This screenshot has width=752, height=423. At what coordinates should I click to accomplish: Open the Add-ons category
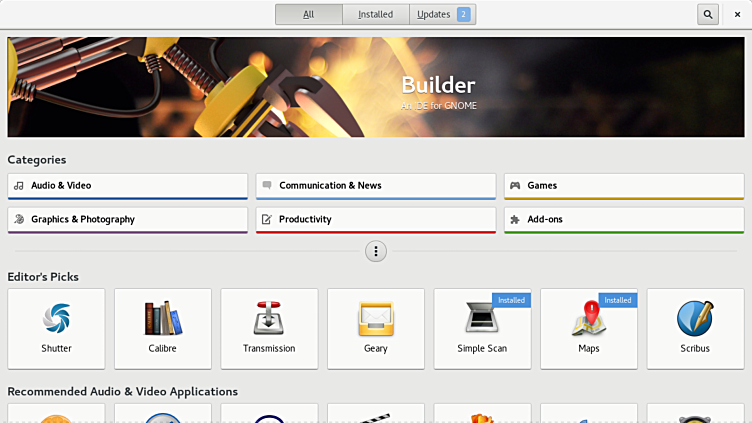tap(623, 220)
